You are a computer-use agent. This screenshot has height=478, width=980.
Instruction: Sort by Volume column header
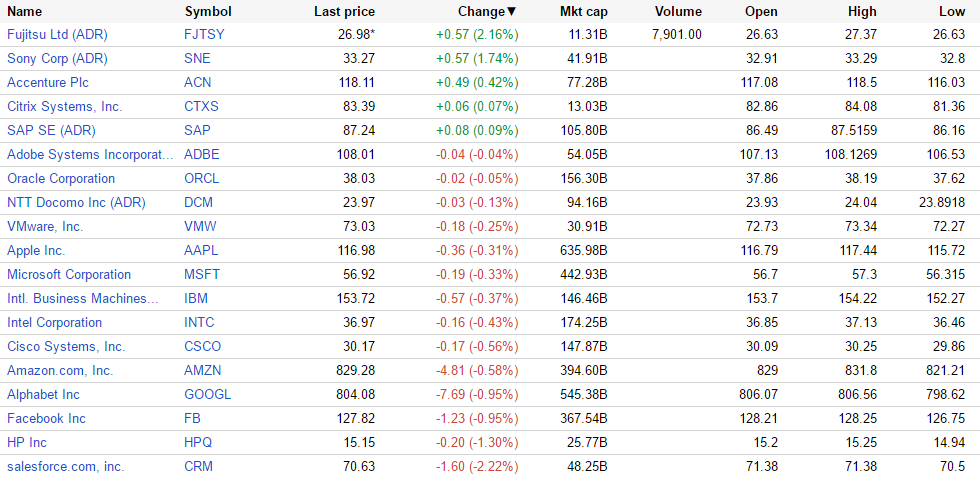[x=678, y=11]
